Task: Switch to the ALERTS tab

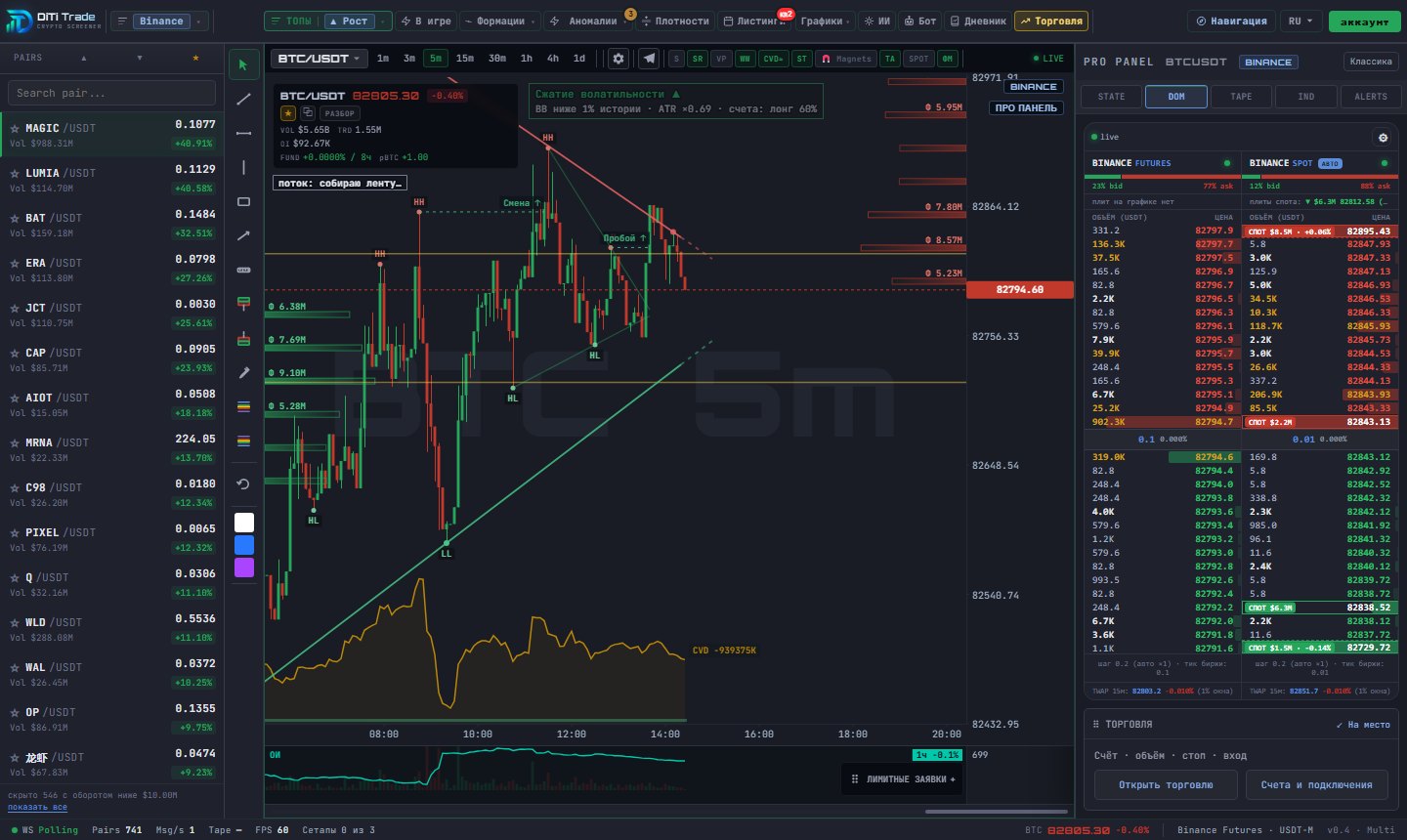Action: click(1370, 97)
